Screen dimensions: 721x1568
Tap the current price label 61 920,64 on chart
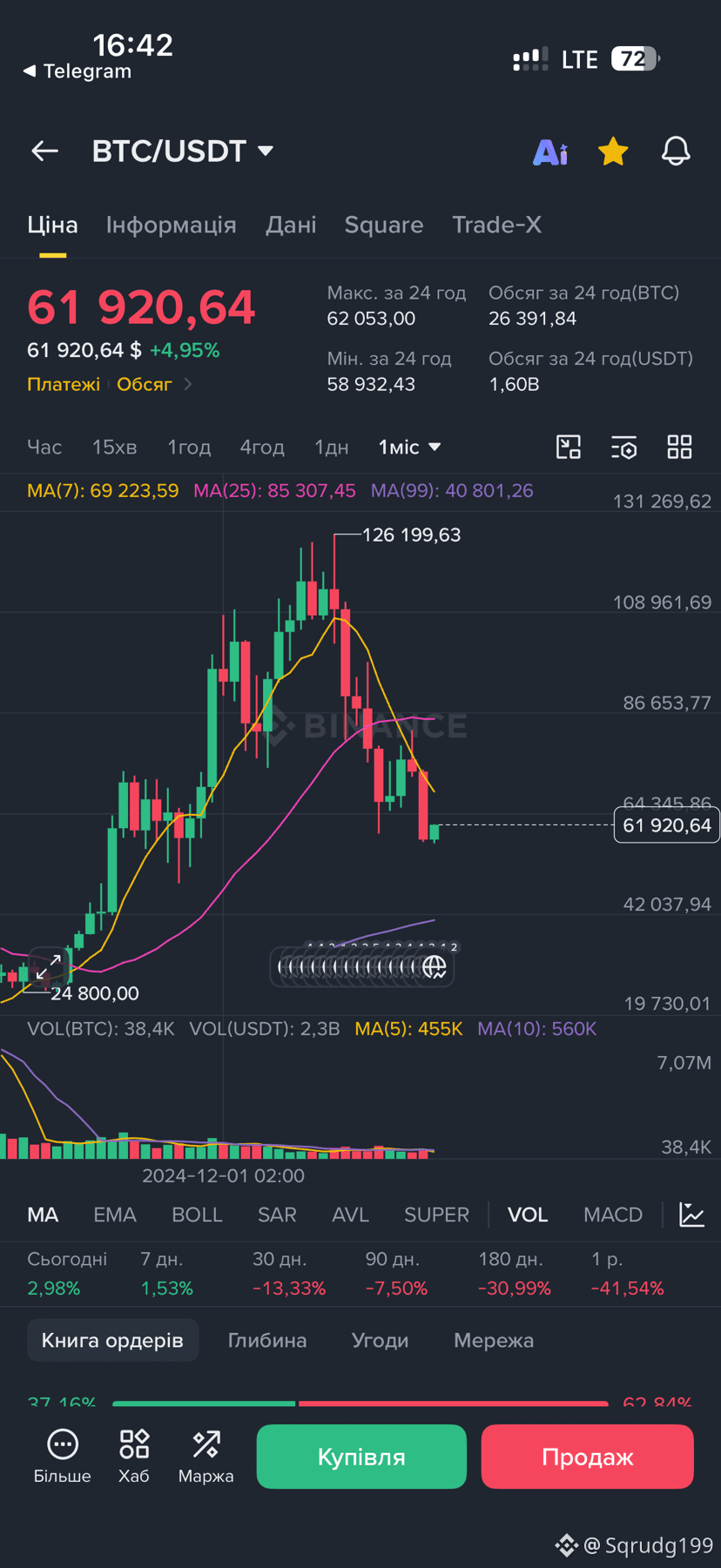tap(667, 825)
